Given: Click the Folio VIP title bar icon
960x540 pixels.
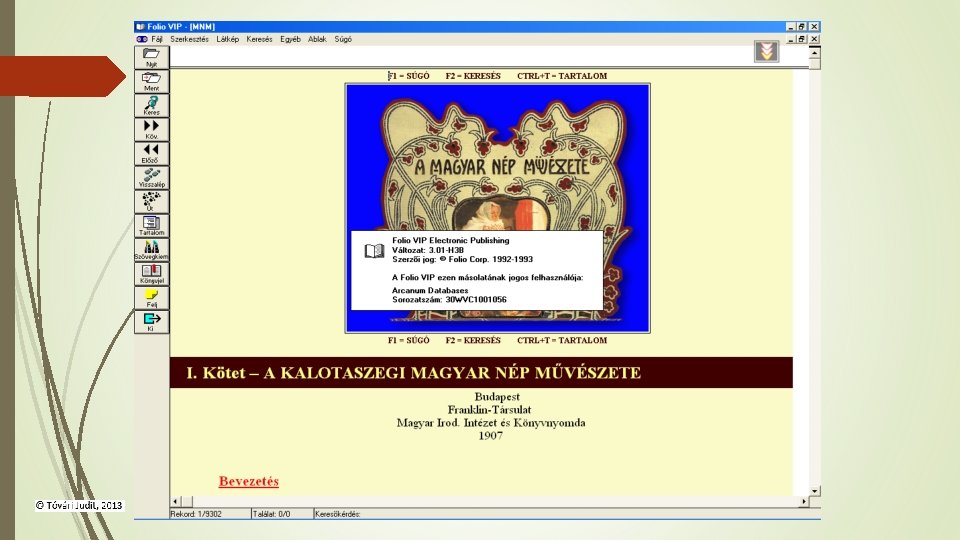Looking at the screenshot, I should [140, 27].
